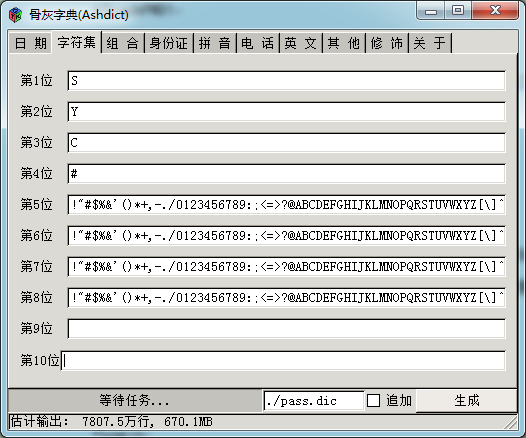
Task: Click the 等待任务 status button
Action: (x=134, y=400)
